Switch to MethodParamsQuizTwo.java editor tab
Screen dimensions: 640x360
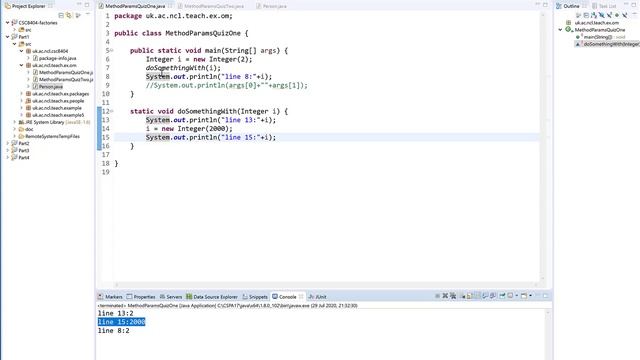point(214,6)
